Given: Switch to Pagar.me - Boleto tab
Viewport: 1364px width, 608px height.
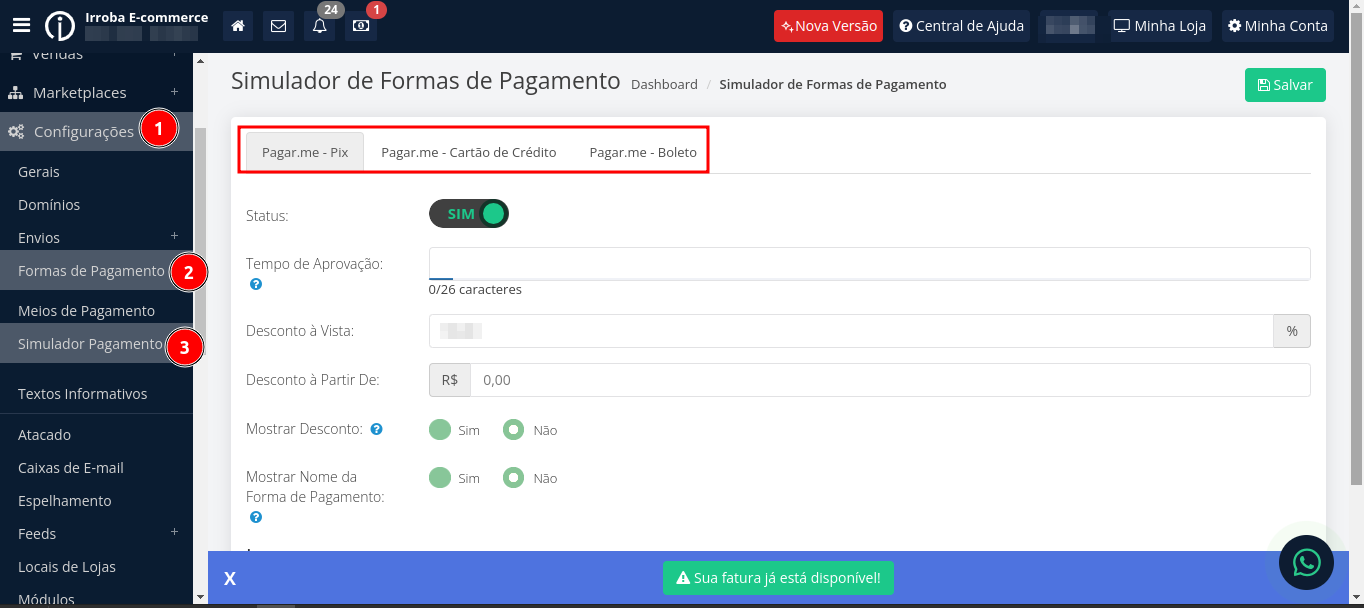Looking at the screenshot, I should (x=643, y=153).
